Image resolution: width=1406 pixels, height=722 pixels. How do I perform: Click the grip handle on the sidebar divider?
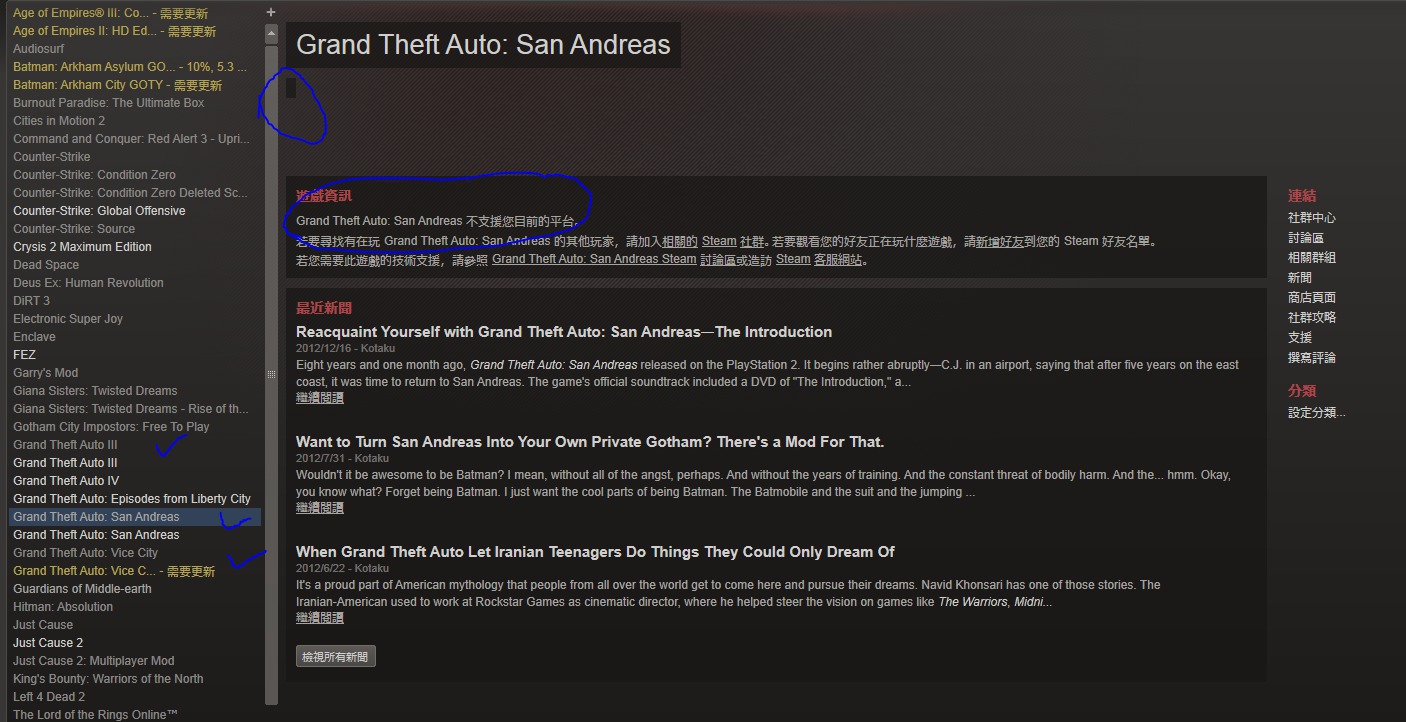coord(271,374)
